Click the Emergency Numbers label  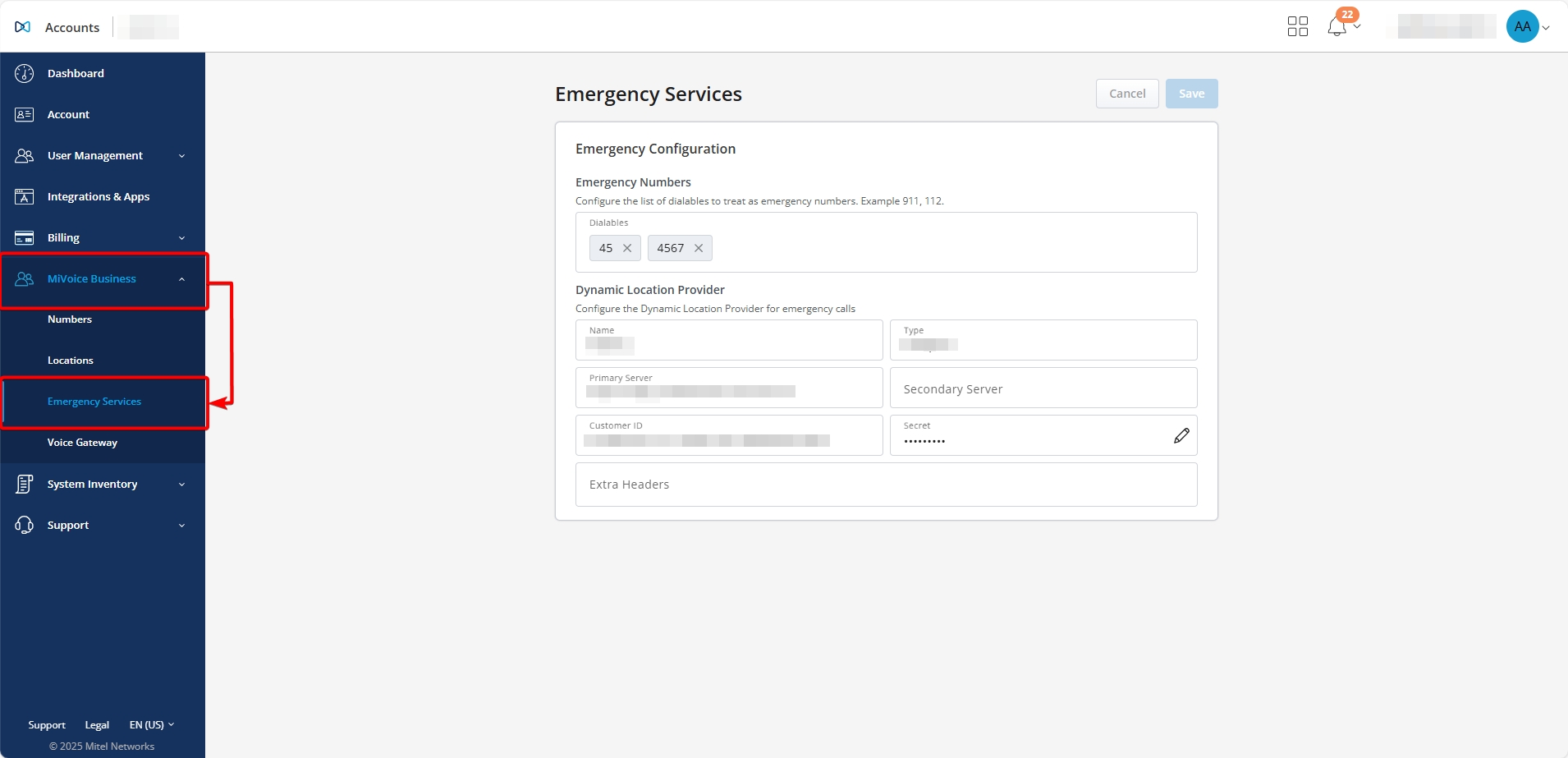tap(633, 182)
